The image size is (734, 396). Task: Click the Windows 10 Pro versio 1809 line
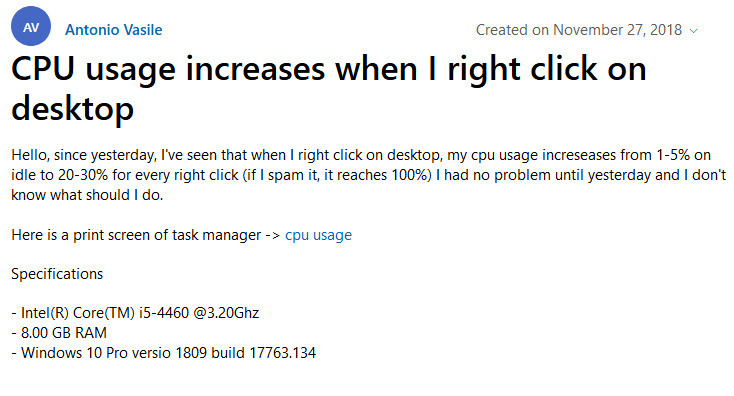[163, 353]
